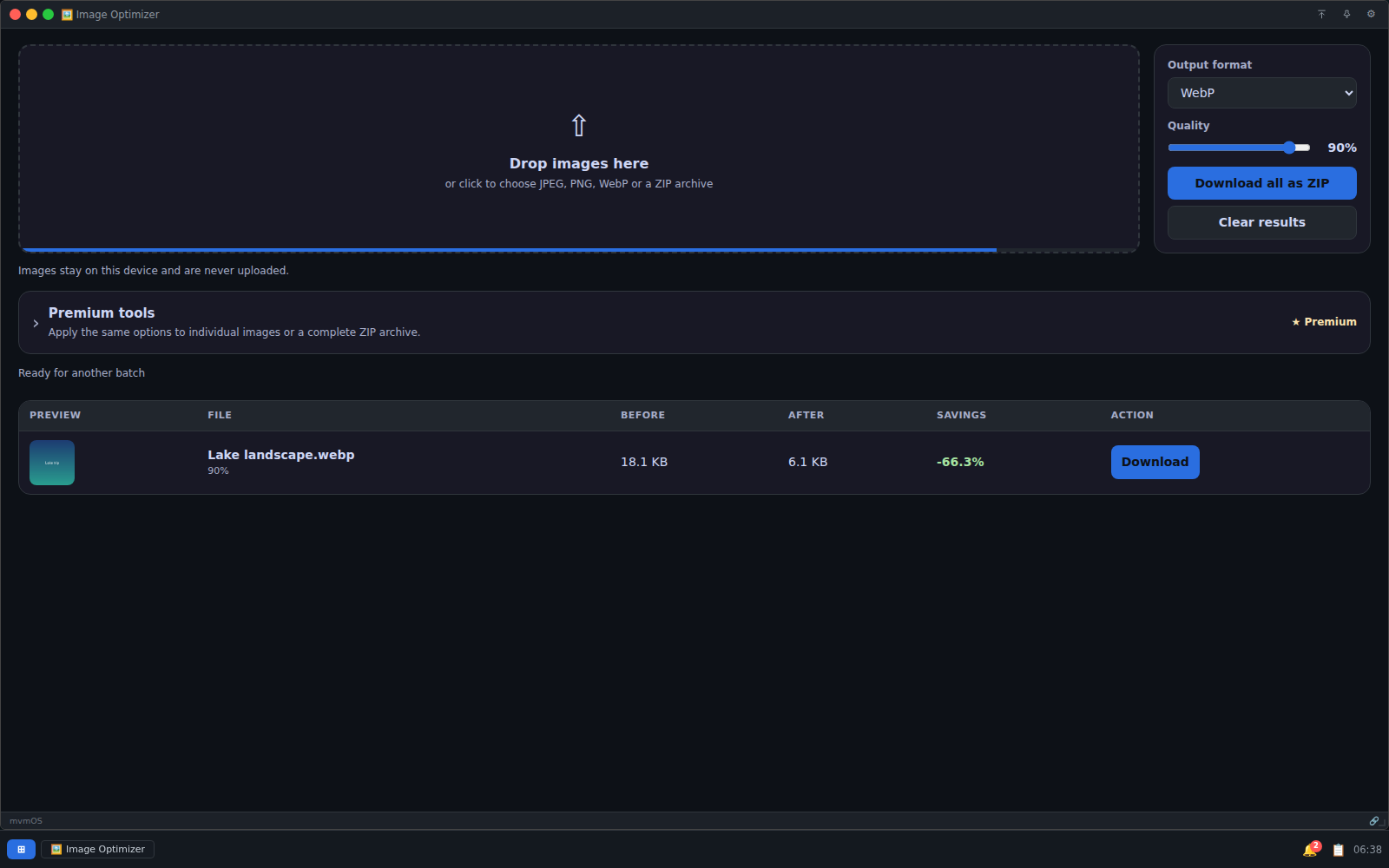Click the taskbar clock 06:38
Screen dimensions: 1389x868
(x=1367, y=850)
